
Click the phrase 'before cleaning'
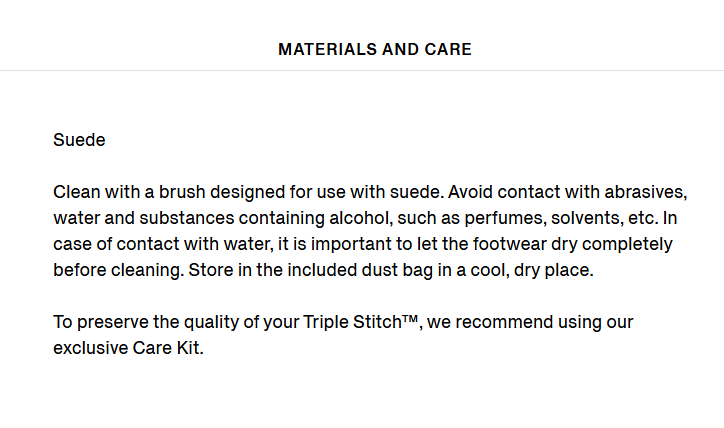coord(117,269)
